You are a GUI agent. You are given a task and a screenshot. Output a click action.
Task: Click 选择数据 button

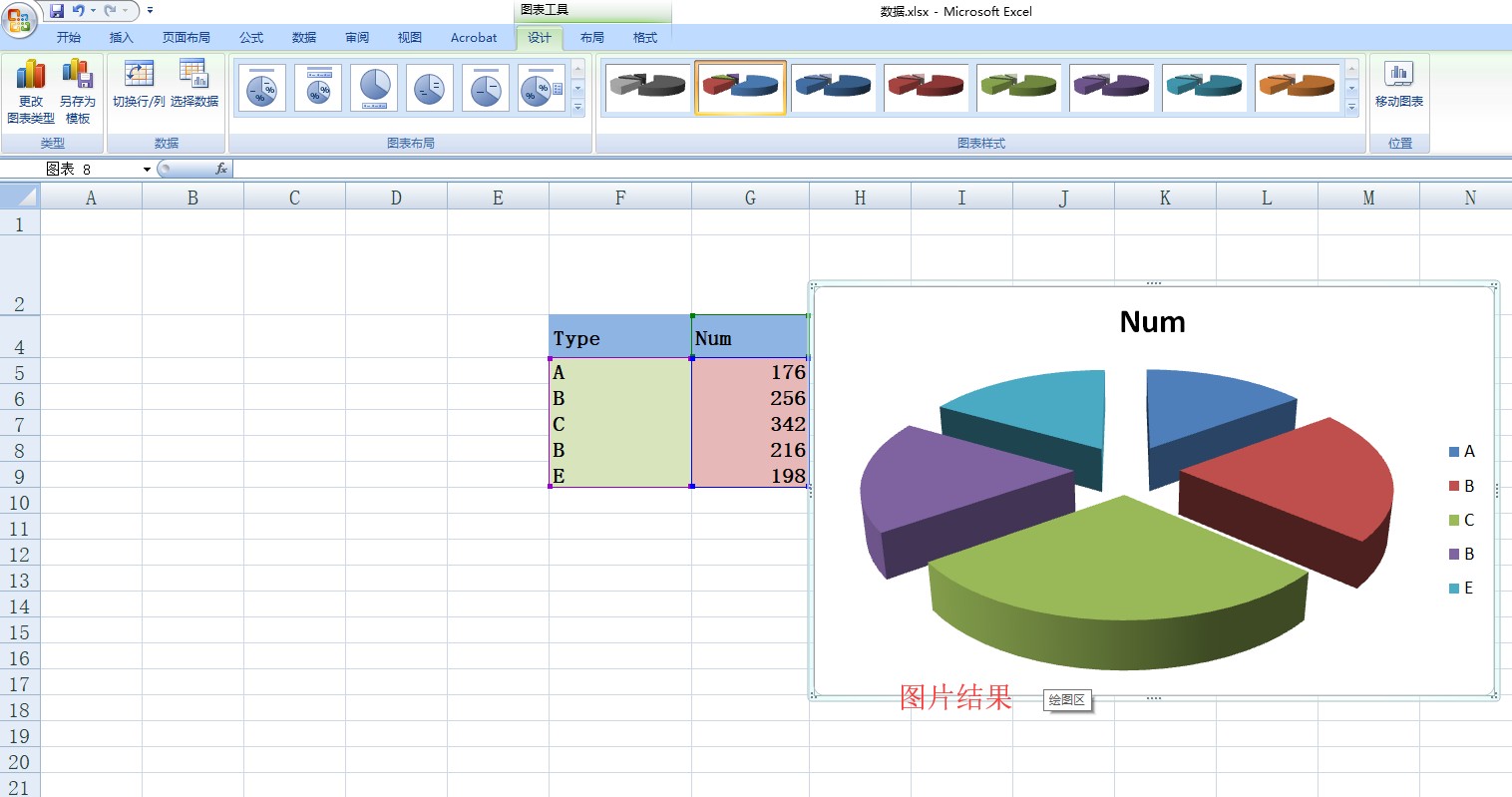point(194,85)
